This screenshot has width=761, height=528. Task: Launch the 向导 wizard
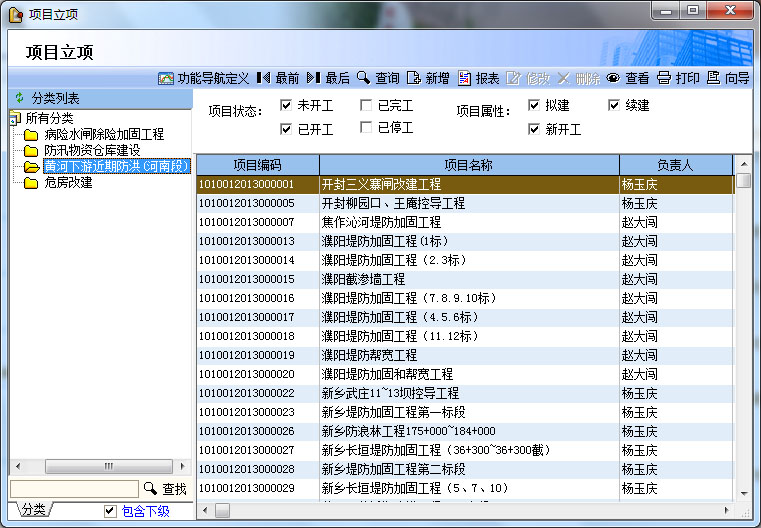[728, 78]
